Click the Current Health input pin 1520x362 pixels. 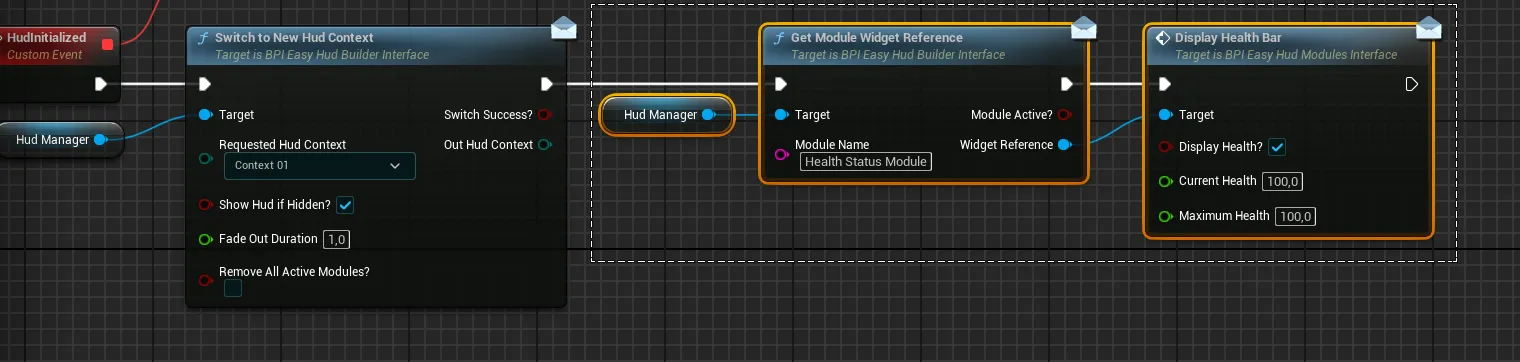pyautogui.click(x=1165, y=182)
